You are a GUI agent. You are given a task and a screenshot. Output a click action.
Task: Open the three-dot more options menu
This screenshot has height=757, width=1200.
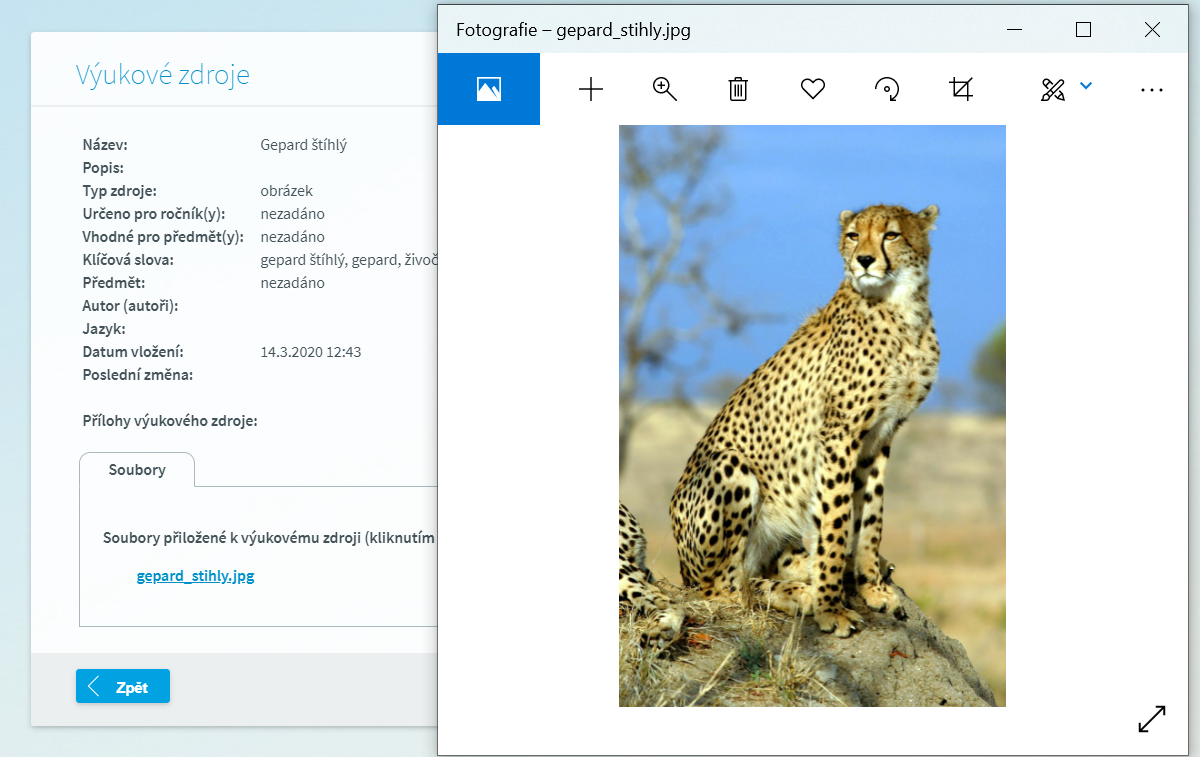[1152, 90]
